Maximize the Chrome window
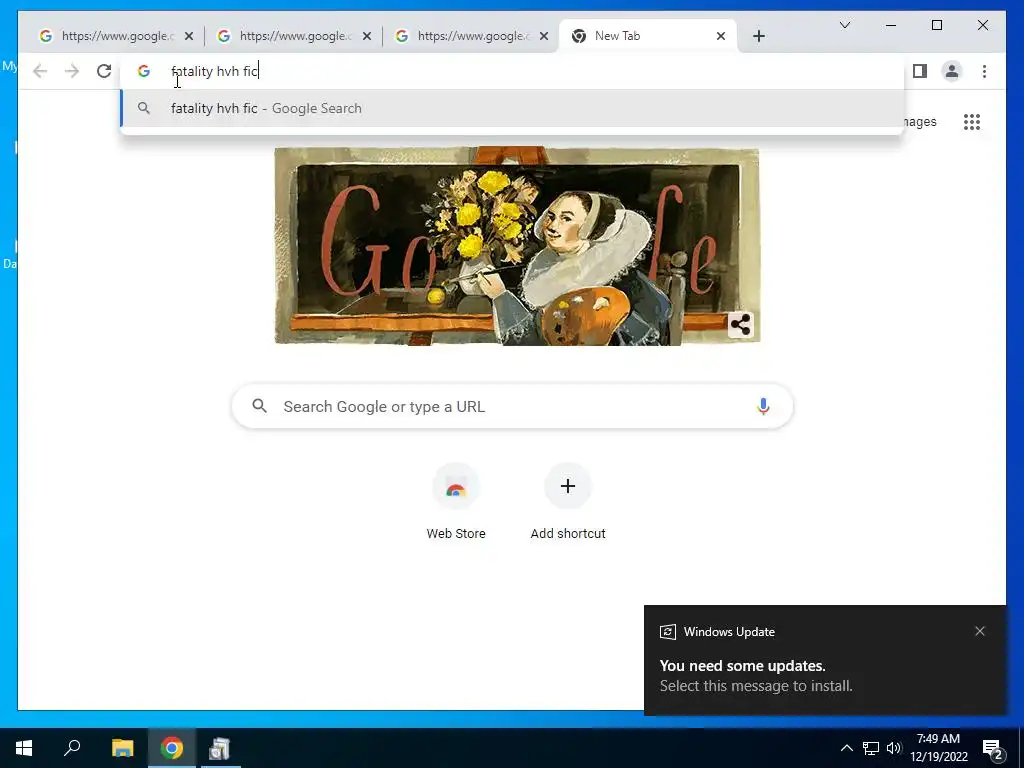This screenshot has height=768, width=1024. [x=936, y=25]
